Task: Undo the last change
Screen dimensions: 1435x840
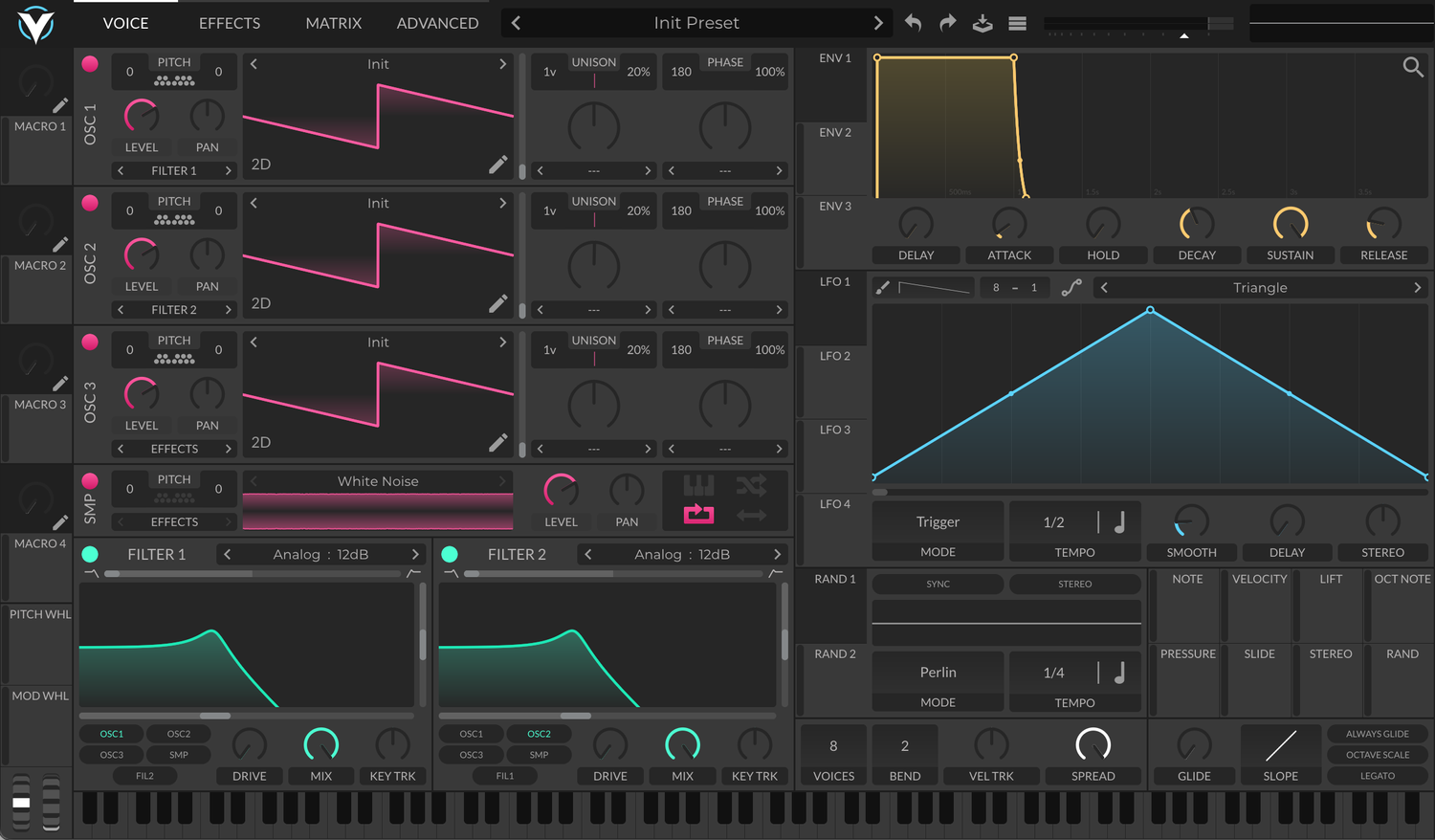Action: pos(913,23)
